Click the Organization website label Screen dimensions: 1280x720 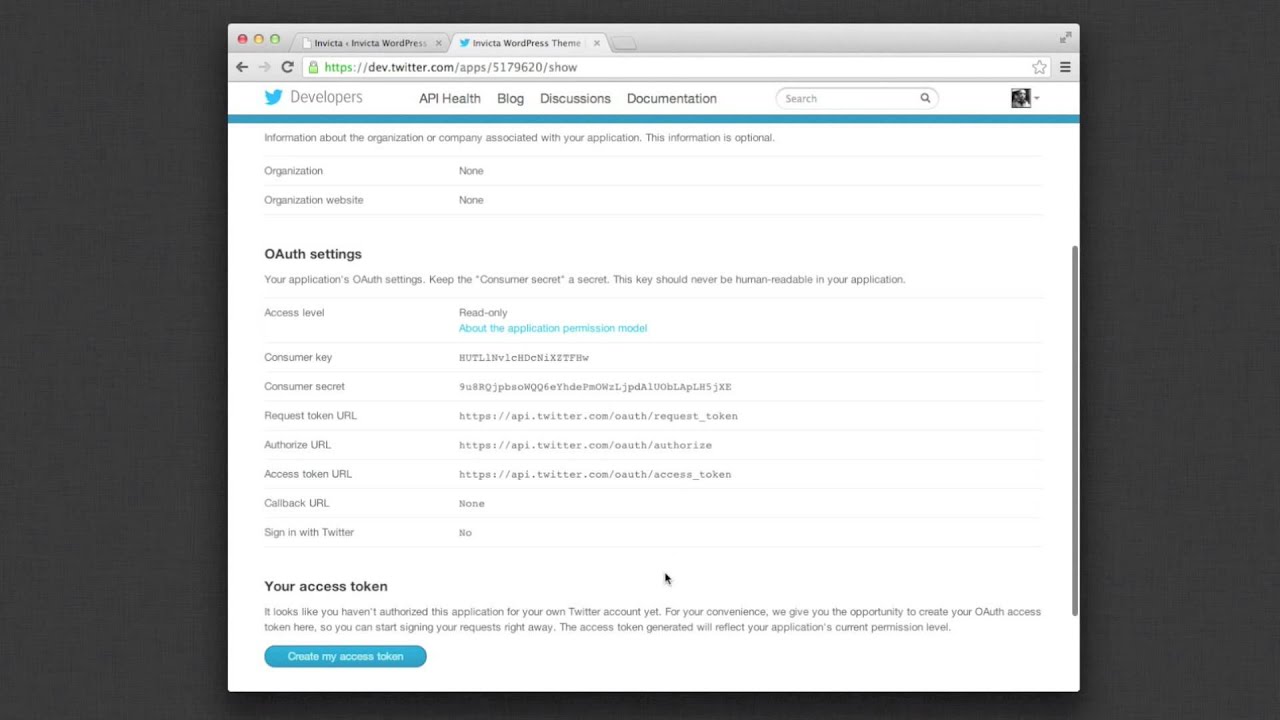tap(314, 200)
